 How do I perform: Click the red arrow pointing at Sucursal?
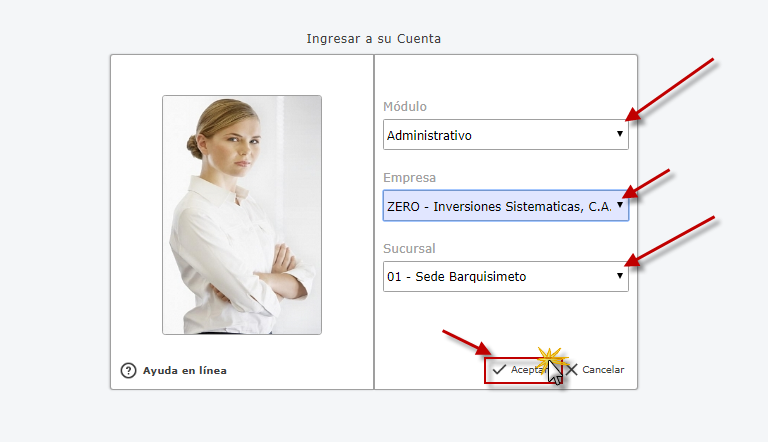pyautogui.click(x=676, y=241)
